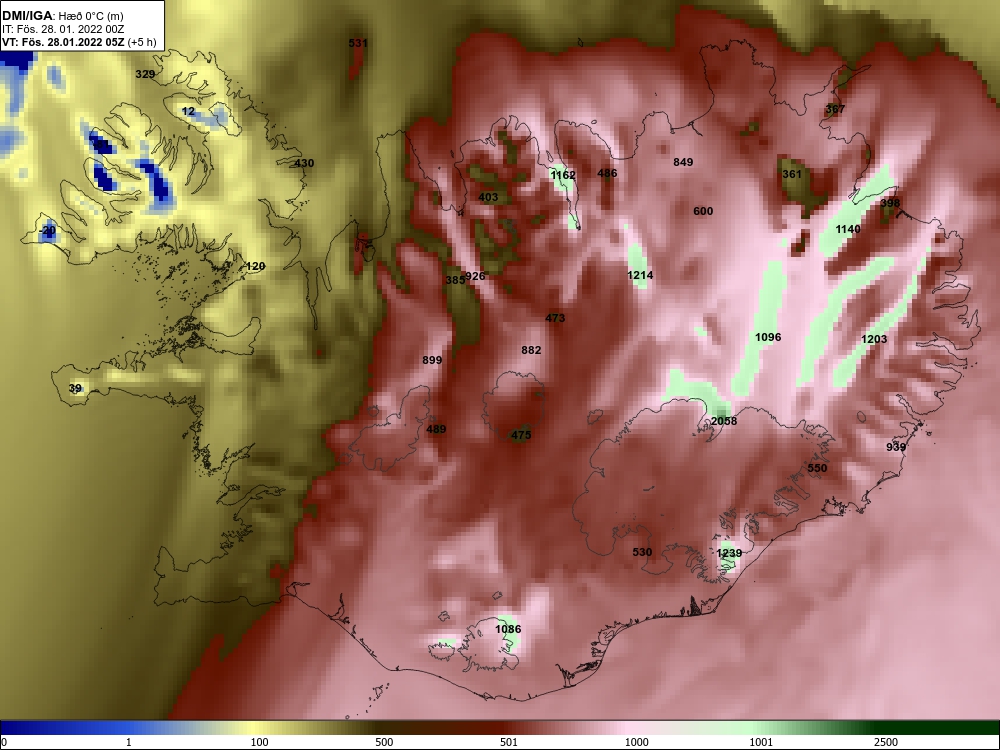Click the map value 1096
This screenshot has height=750, width=1000.
[x=768, y=337]
